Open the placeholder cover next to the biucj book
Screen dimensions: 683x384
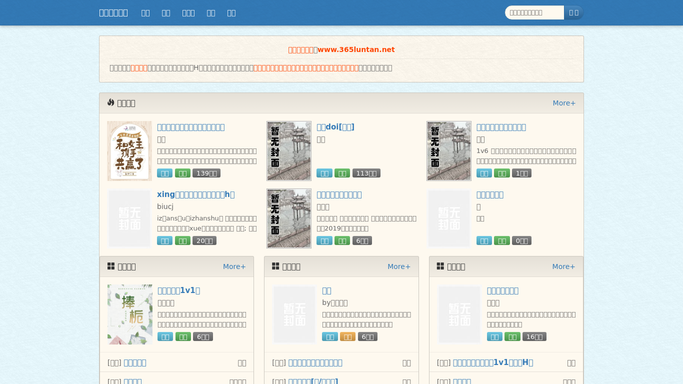coord(129,218)
